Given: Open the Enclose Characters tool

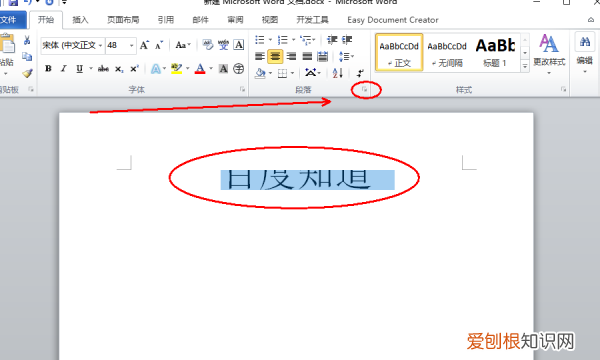Looking at the screenshot, I should click(239, 69).
